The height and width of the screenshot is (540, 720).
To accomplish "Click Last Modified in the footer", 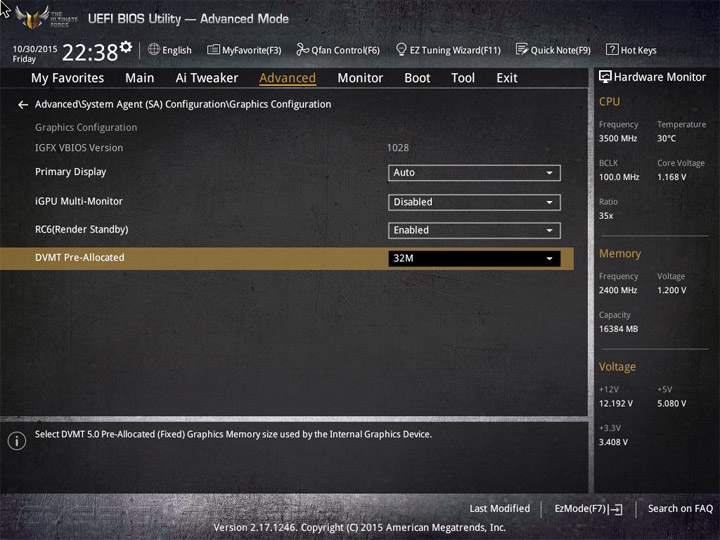I will point(500,508).
